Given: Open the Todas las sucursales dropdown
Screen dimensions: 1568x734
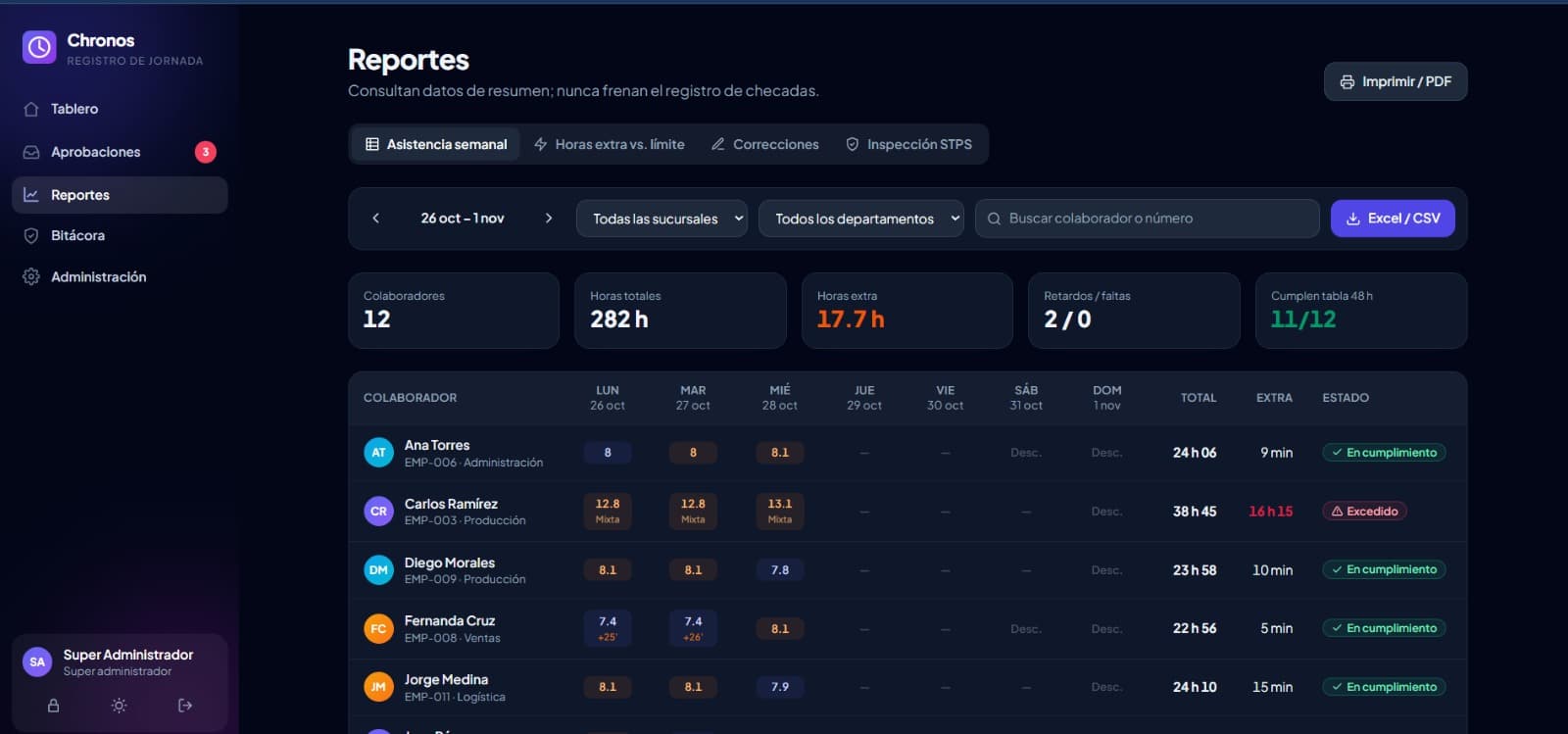Looking at the screenshot, I should click(x=661, y=219).
